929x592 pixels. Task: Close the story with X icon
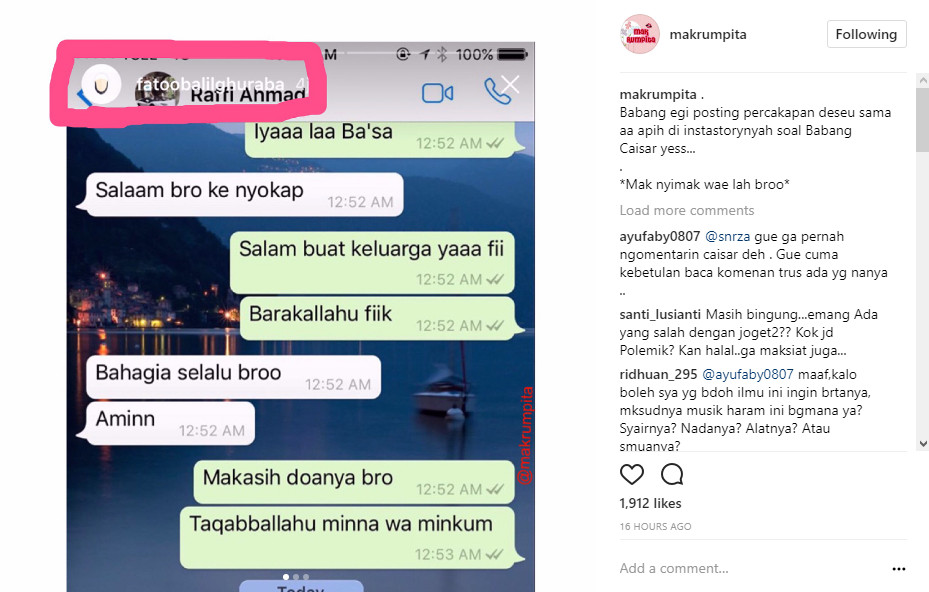click(510, 85)
